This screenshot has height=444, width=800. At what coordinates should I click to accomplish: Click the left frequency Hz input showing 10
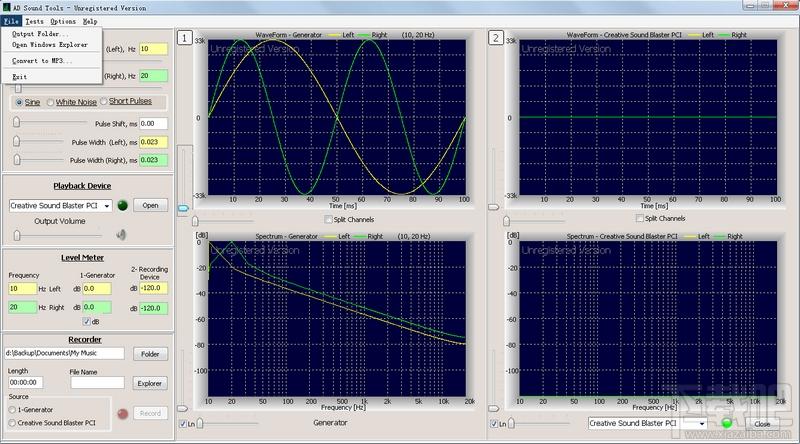point(153,49)
